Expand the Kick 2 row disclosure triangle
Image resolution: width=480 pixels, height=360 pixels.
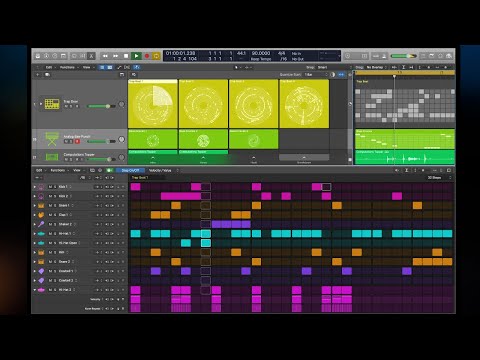tap(35, 196)
